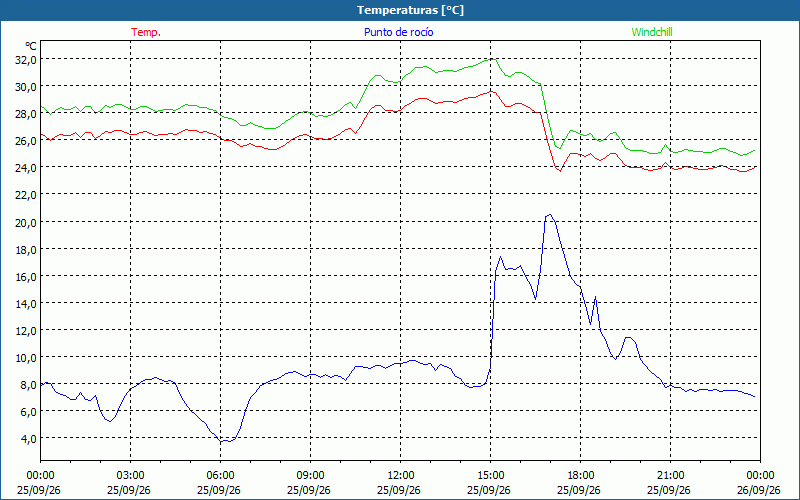Click the 15:00 time axis label
The width and height of the screenshot is (800, 500).
pos(490,476)
